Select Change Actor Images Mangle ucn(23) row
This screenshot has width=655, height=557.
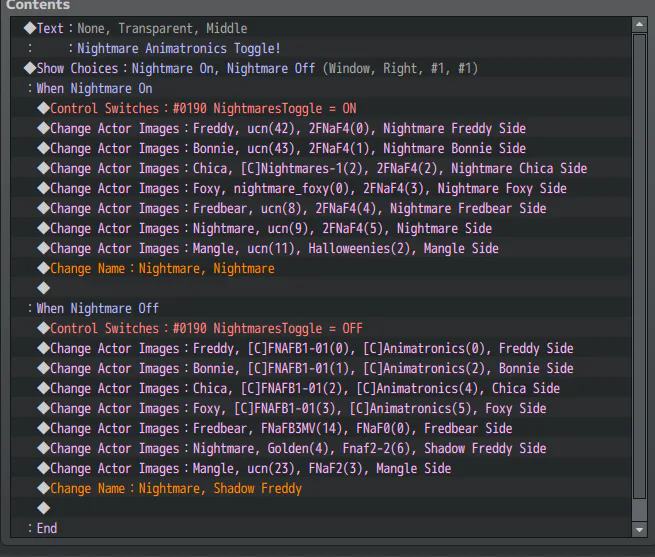tap(321, 468)
